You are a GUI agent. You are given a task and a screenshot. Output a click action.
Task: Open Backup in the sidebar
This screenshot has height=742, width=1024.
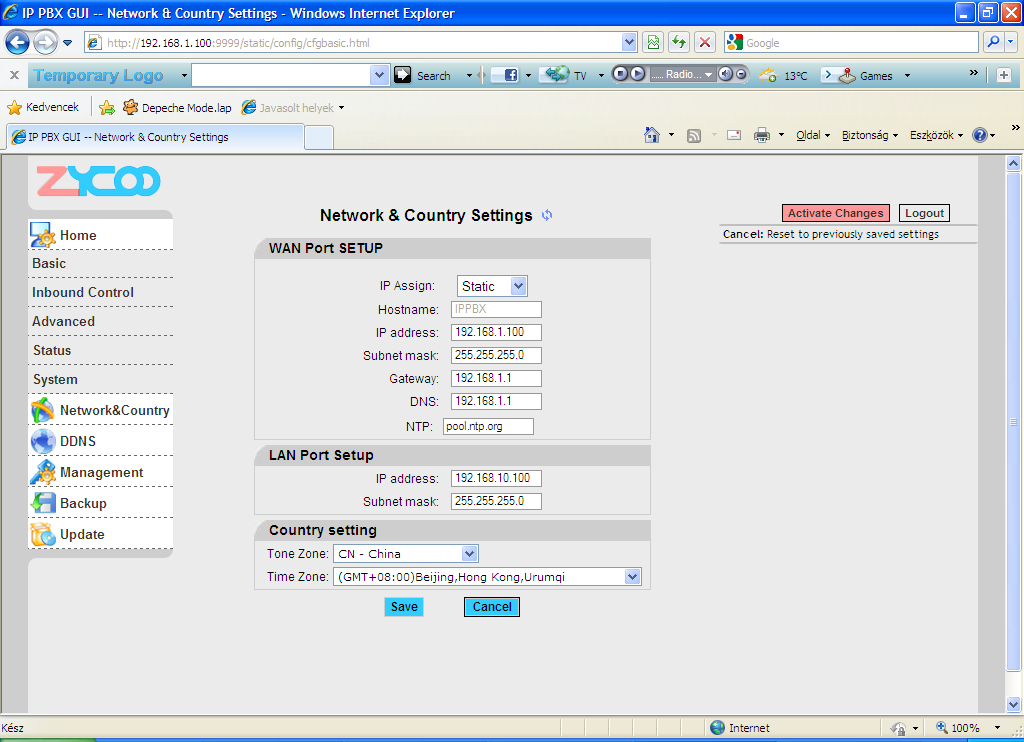pyautogui.click(x=101, y=503)
